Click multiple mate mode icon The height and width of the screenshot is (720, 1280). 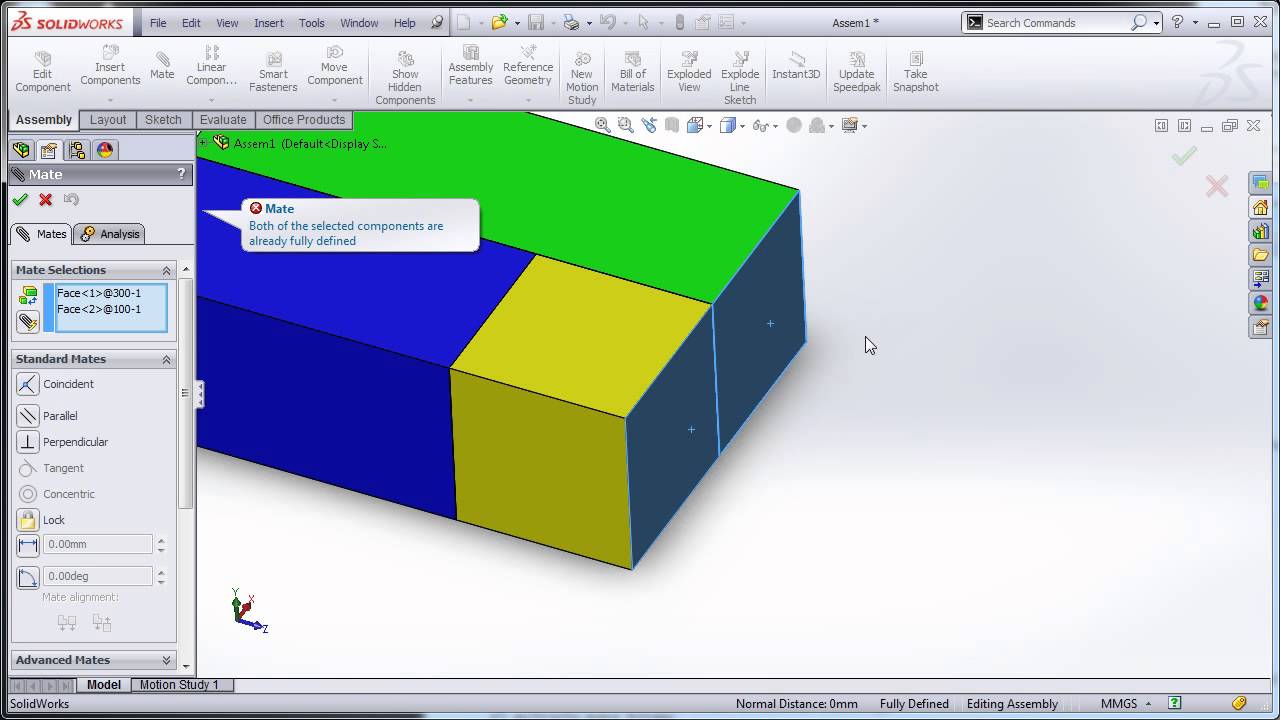tap(28, 321)
